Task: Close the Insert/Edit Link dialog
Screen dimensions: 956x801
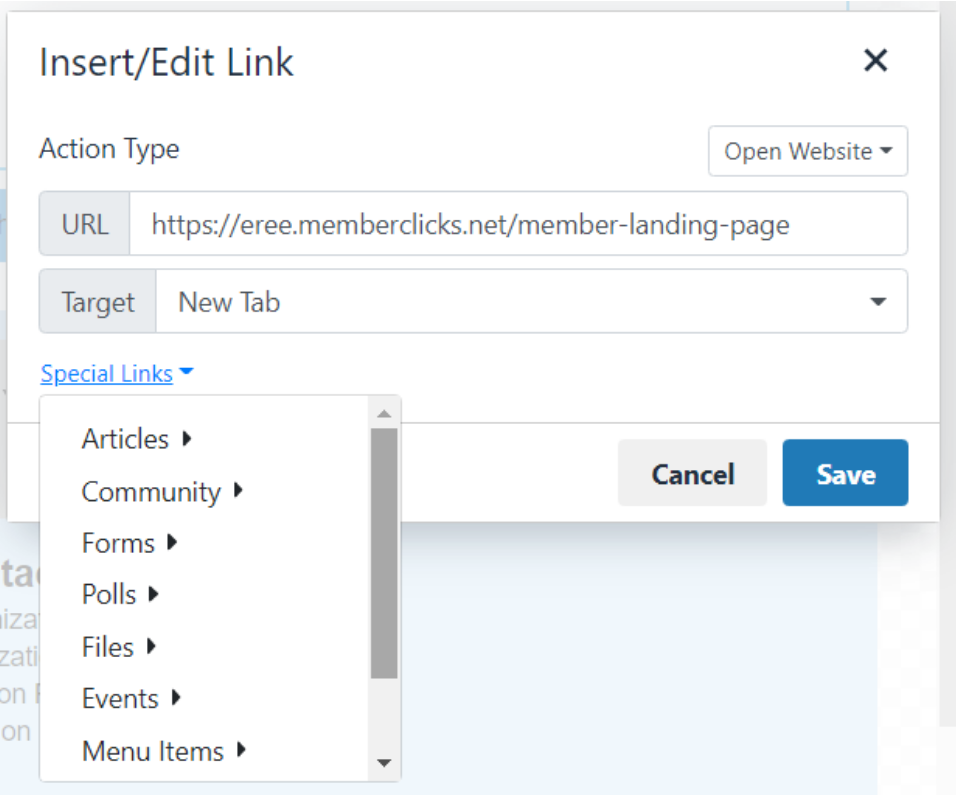Action: click(875, 61)
